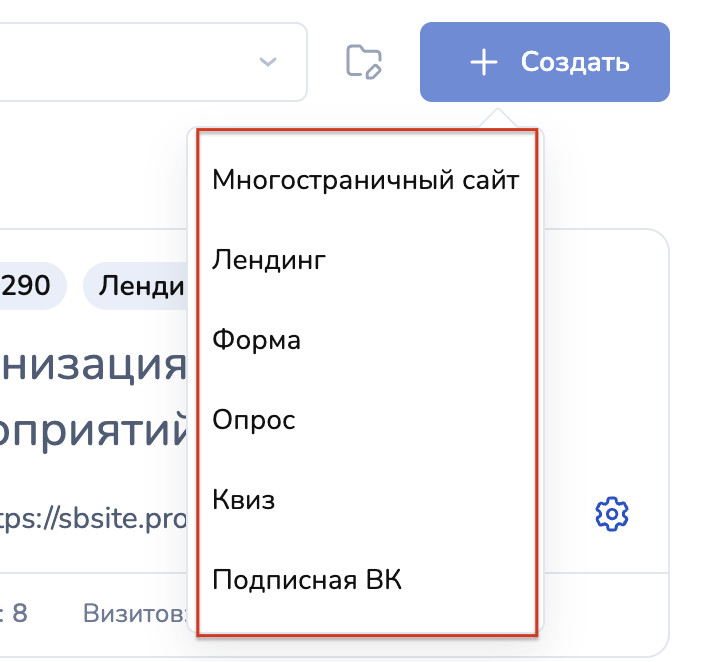This screenshot has height=662, width=716.
Task: Select Многостраничный сайт from menu
Action: 366,181
